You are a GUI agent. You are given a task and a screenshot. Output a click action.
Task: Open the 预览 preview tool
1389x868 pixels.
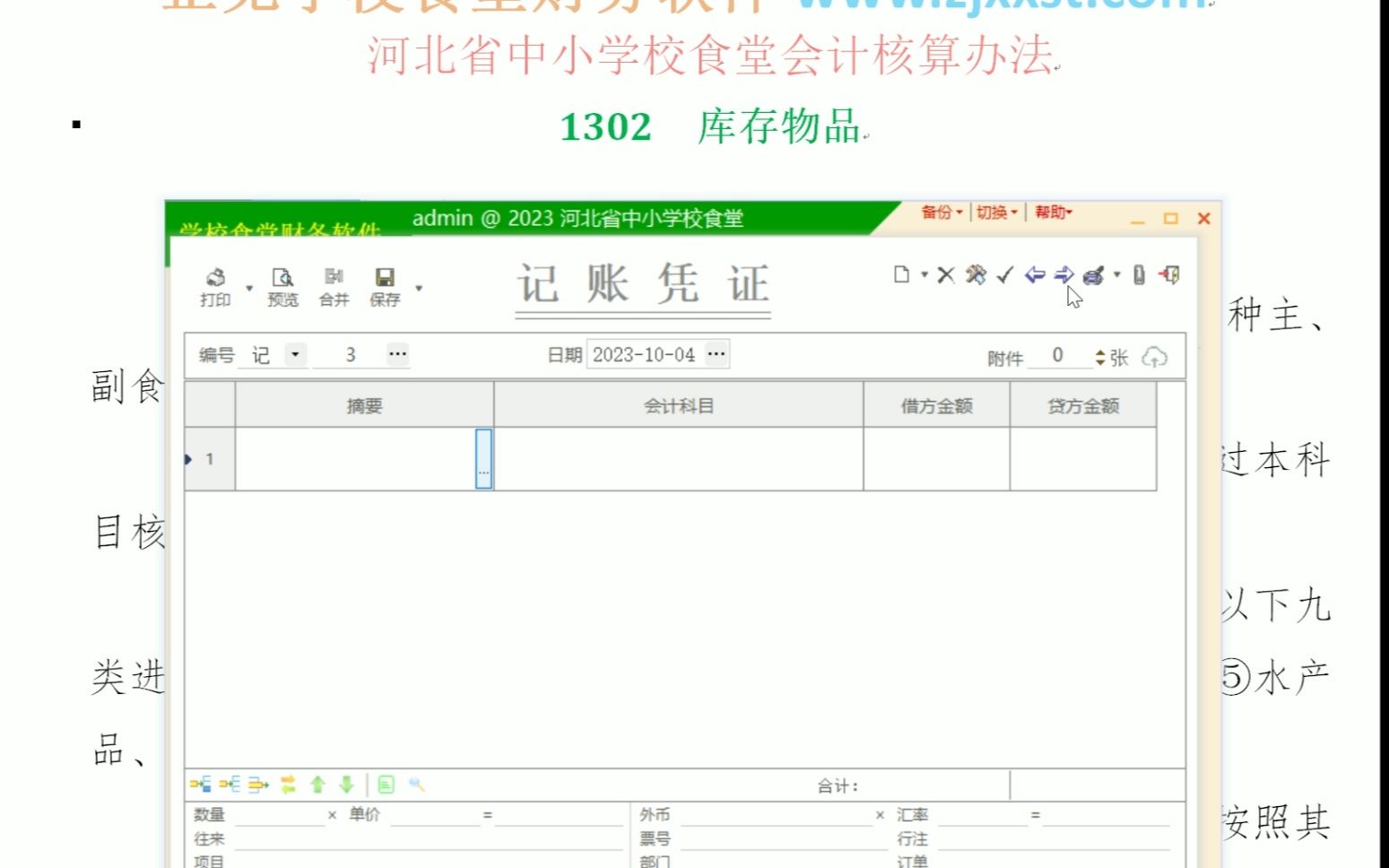tap(283, 278)
